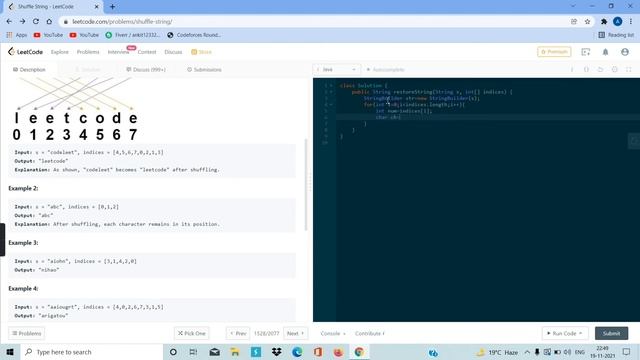Open Microsoft Edge from taskbar
This screenshot has width=640, height=360.
297,352
